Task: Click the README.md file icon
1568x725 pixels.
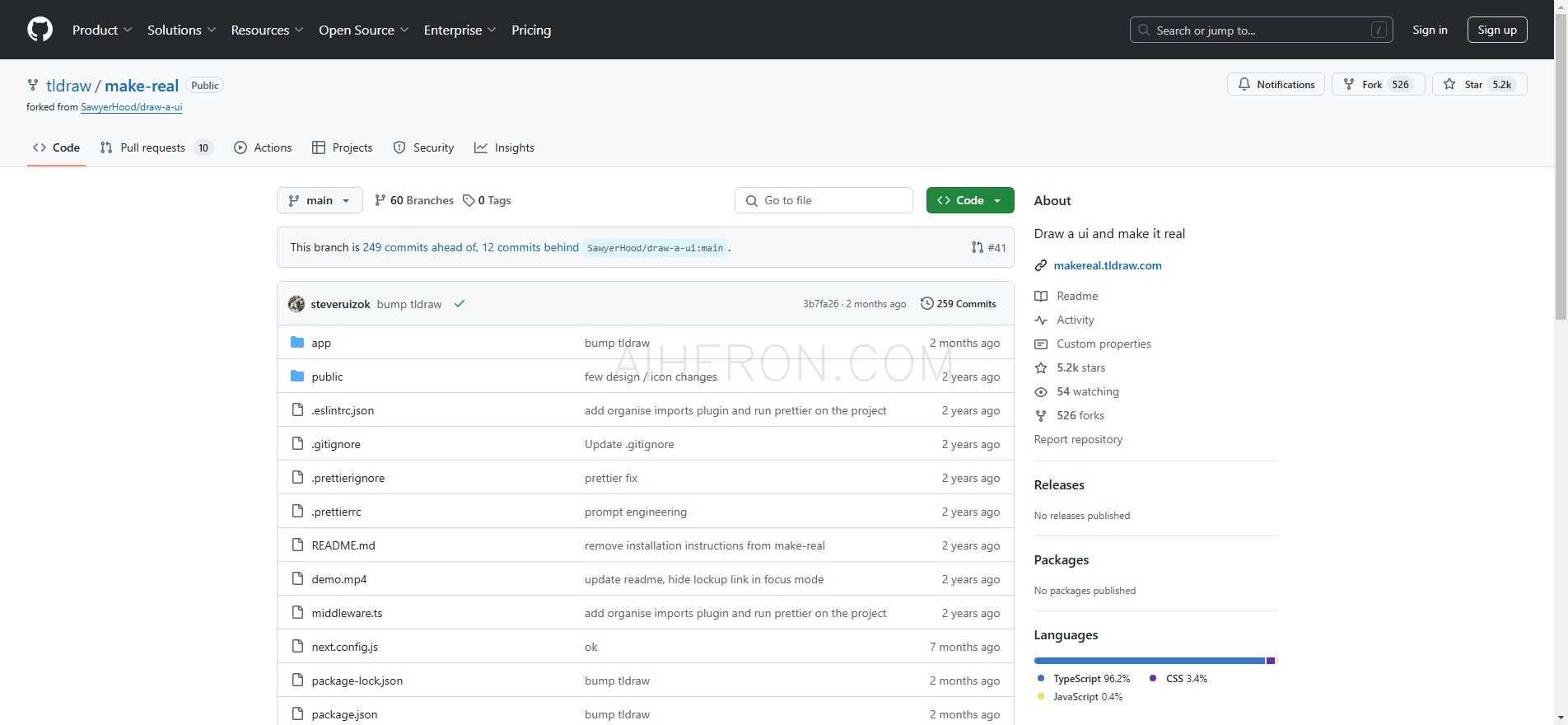Action: [297, 545]
